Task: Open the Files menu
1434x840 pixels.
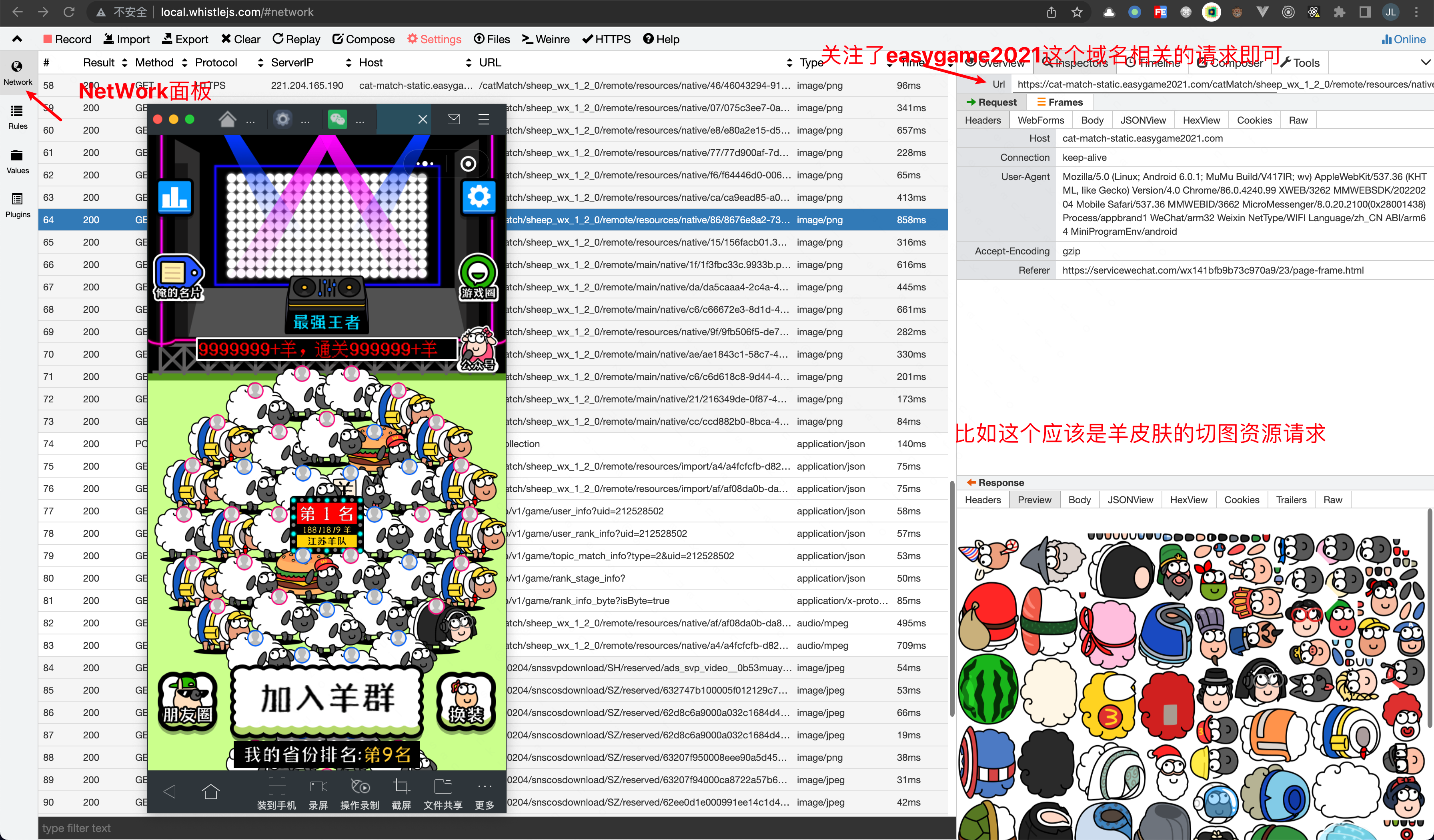Action: (492, 39)
